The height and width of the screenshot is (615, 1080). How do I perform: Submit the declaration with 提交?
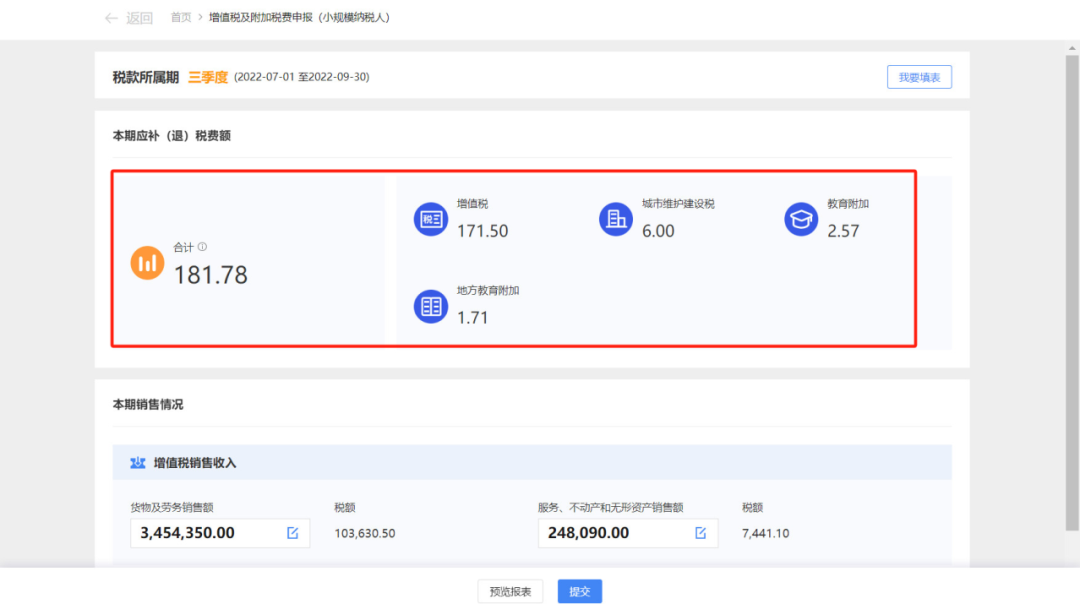click(x=580, y=591)
